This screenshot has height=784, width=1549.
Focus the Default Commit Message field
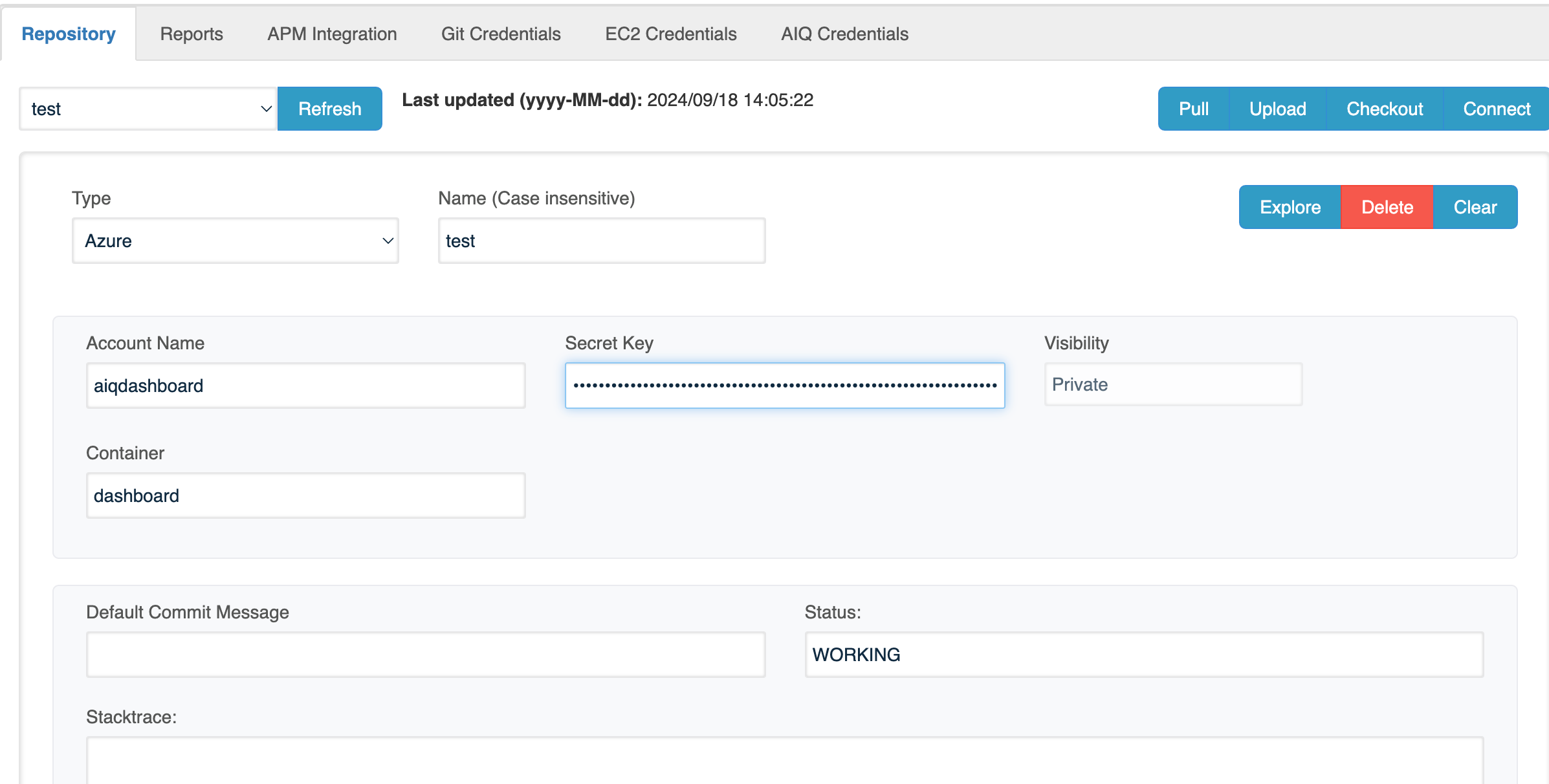pos(426,655)
